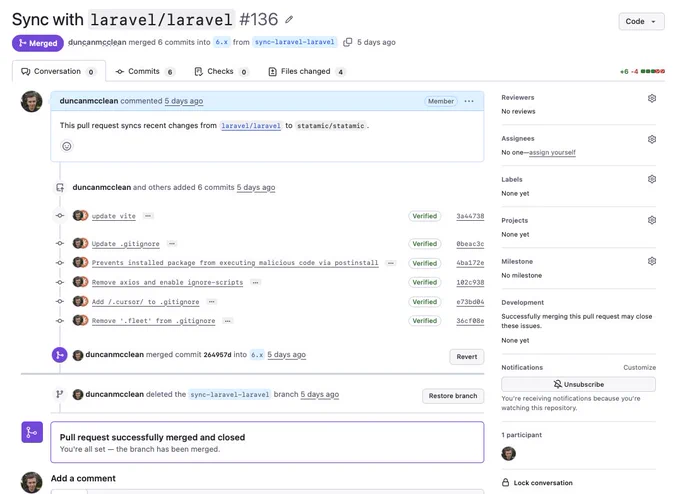Open the Milestone settings gear
This screenshot has height=494, width=680.
point(652,261)
